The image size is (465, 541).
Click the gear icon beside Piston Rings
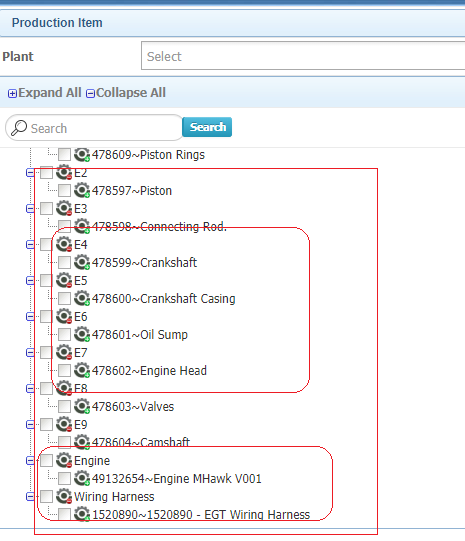click(82, 155)
